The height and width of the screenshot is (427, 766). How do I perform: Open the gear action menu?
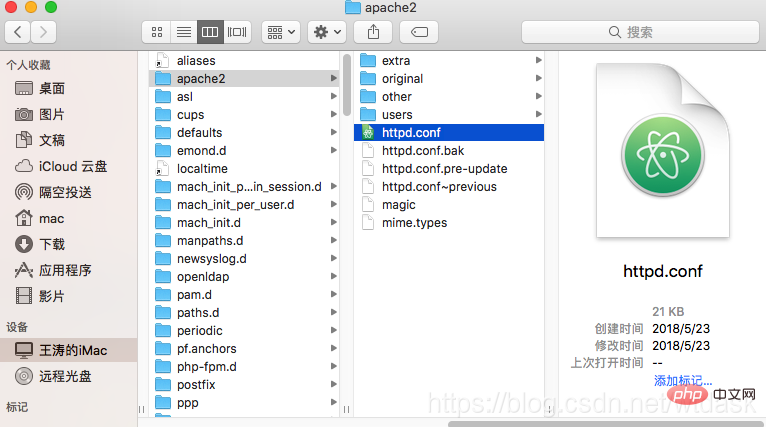(327, 32)
